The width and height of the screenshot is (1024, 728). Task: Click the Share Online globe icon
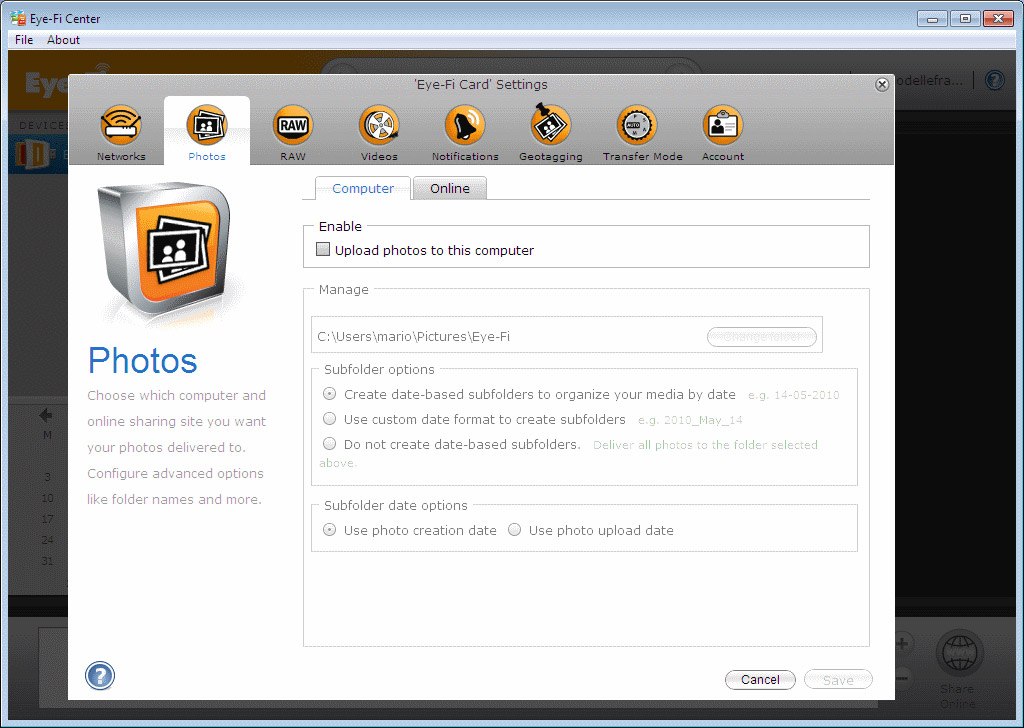click(959, 654)
